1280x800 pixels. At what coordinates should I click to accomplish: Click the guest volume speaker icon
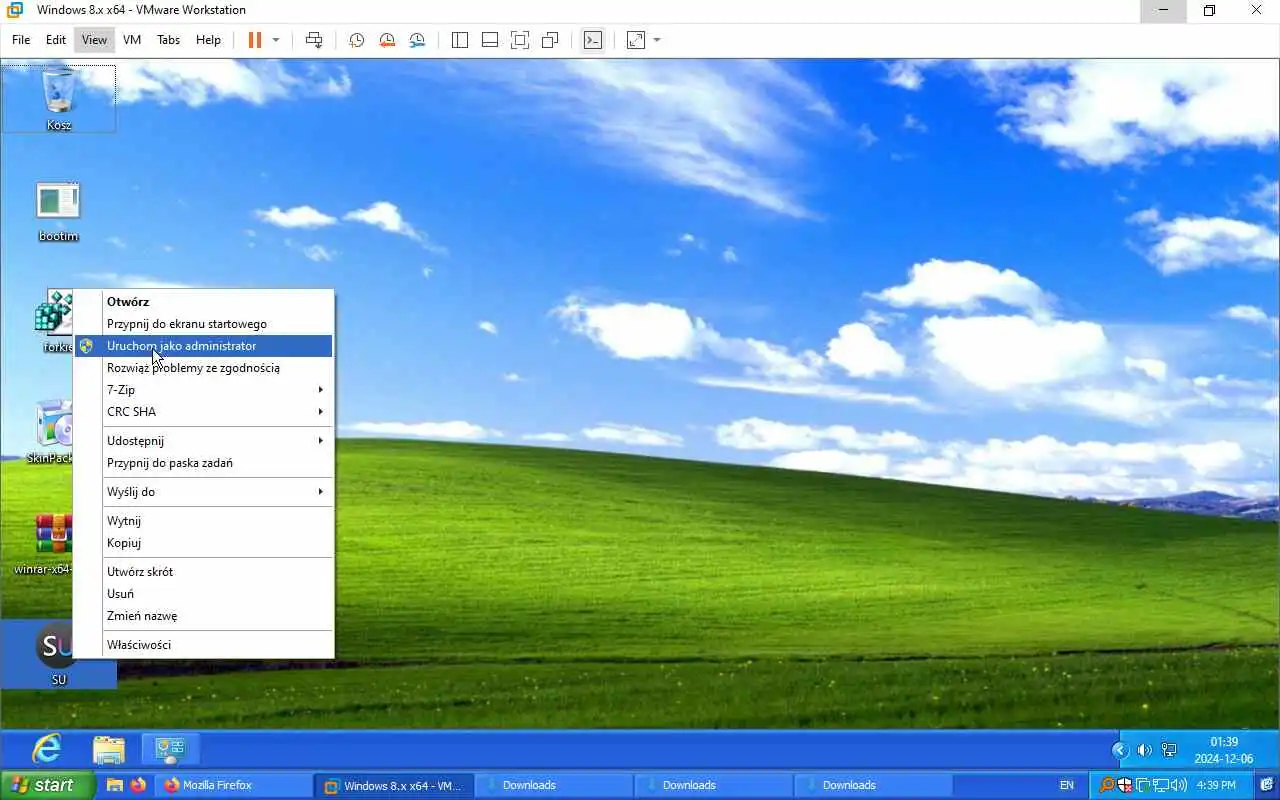point(1144,750)
